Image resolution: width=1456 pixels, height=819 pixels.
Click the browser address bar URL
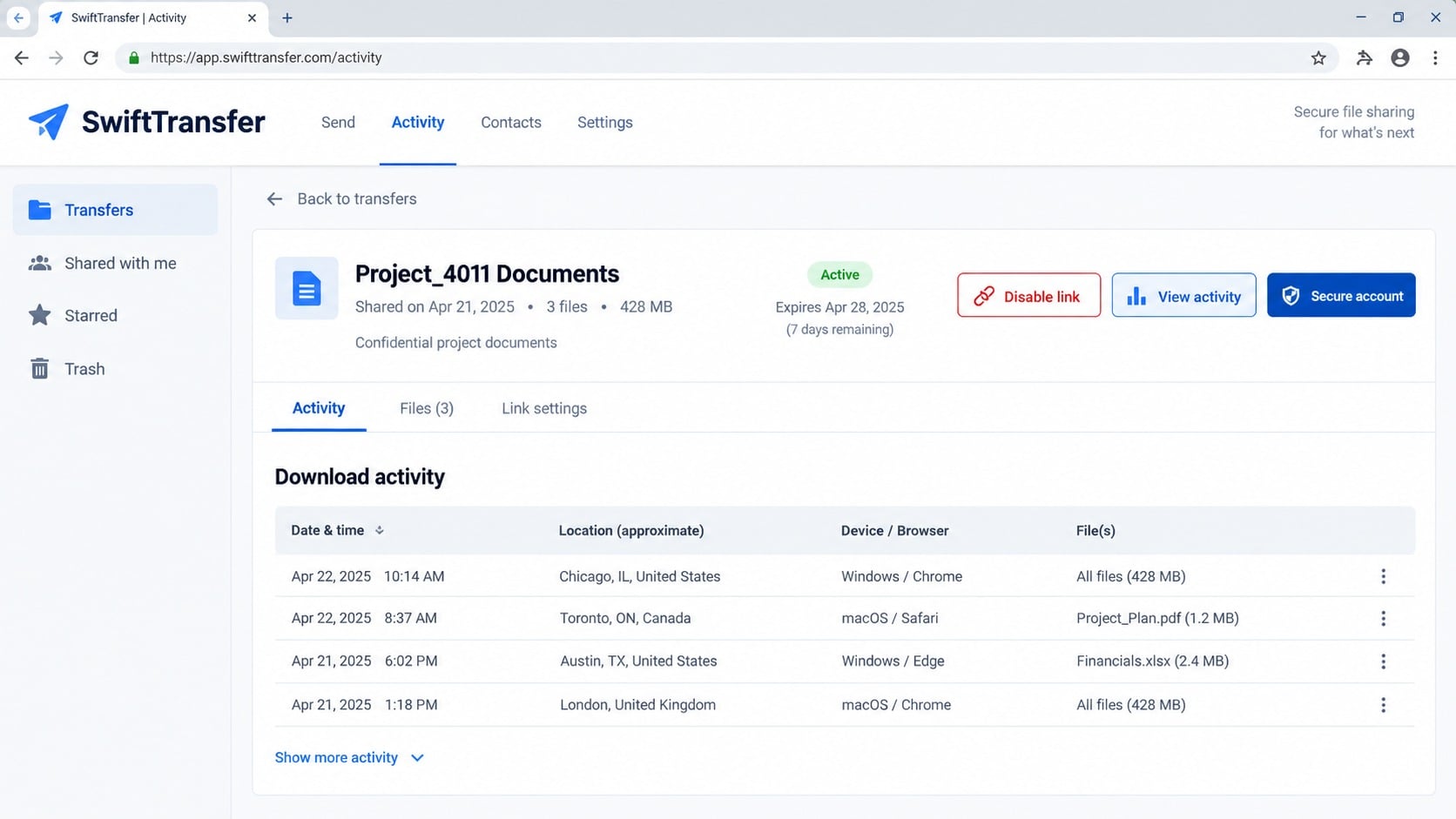[x=266, y=57]
